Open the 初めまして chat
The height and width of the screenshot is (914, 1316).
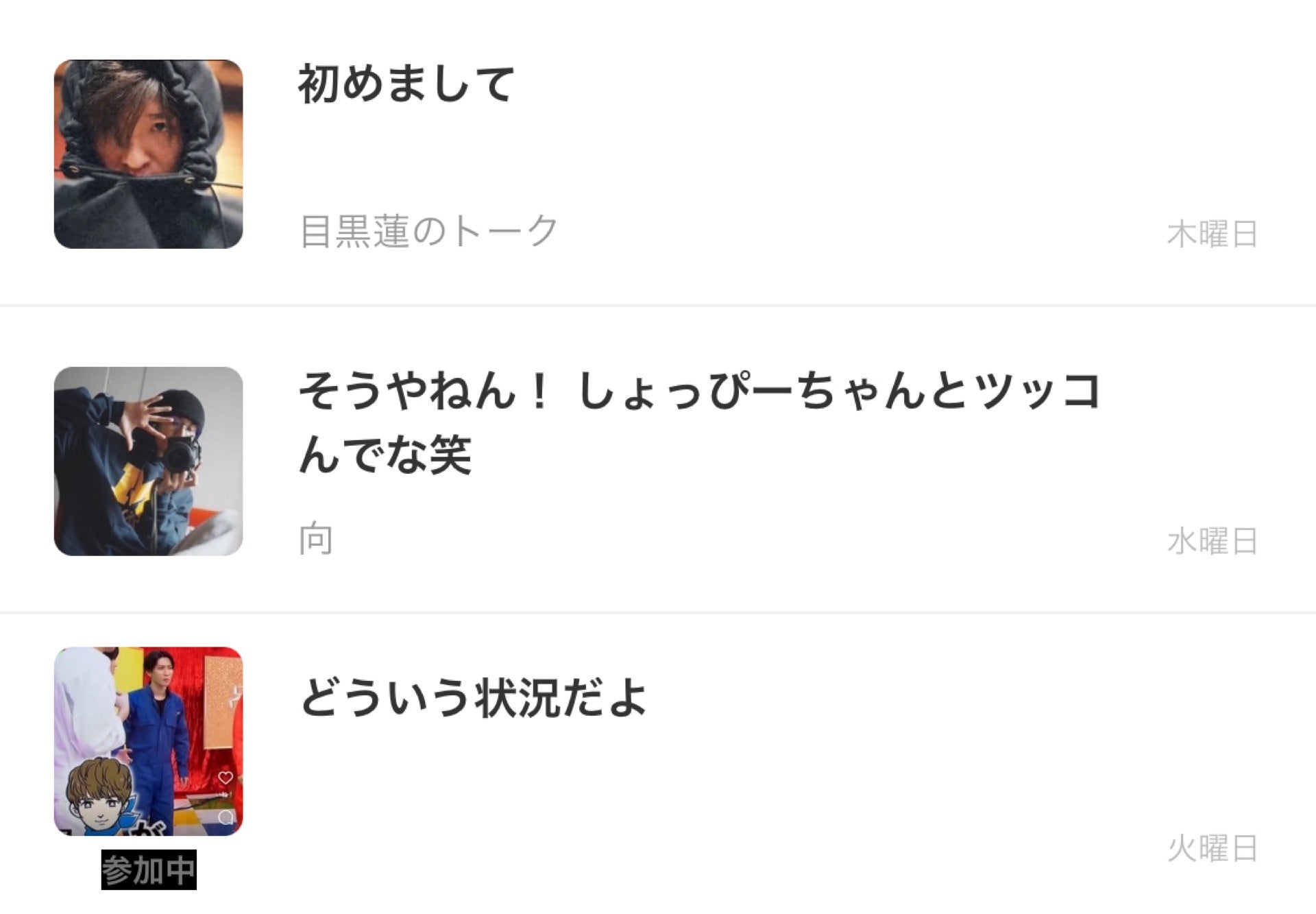pos(406,84)
